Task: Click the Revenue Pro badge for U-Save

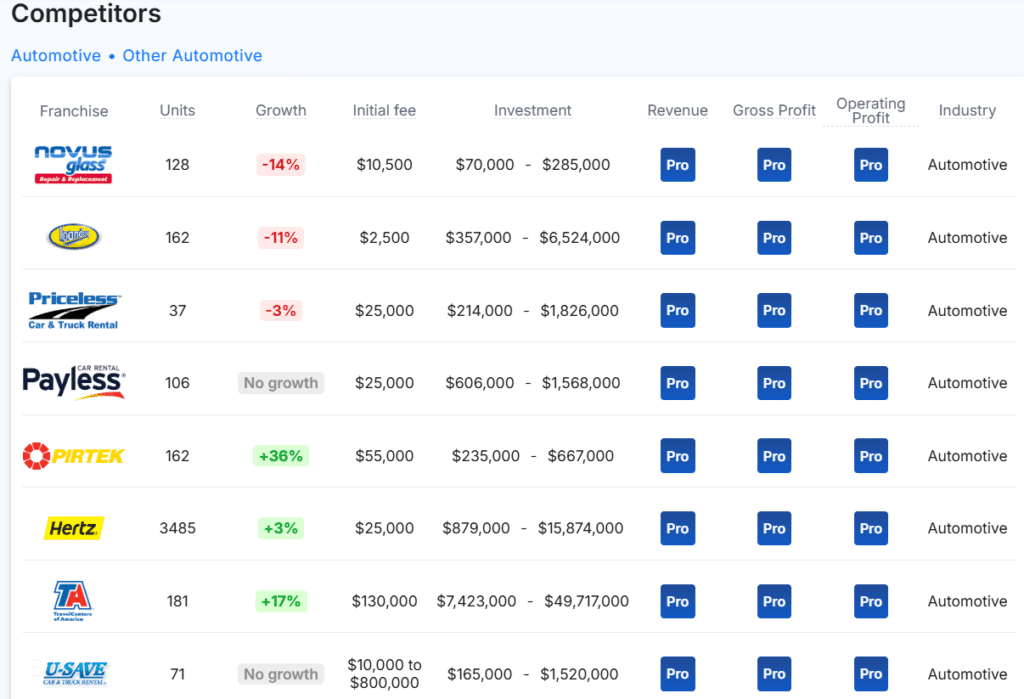Action: point(678,674)
